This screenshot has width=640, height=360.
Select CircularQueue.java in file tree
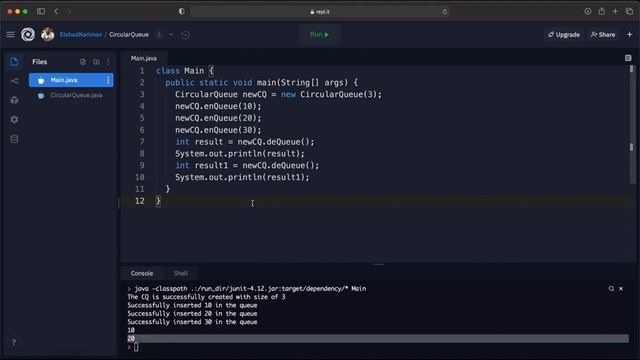[71, 95]
